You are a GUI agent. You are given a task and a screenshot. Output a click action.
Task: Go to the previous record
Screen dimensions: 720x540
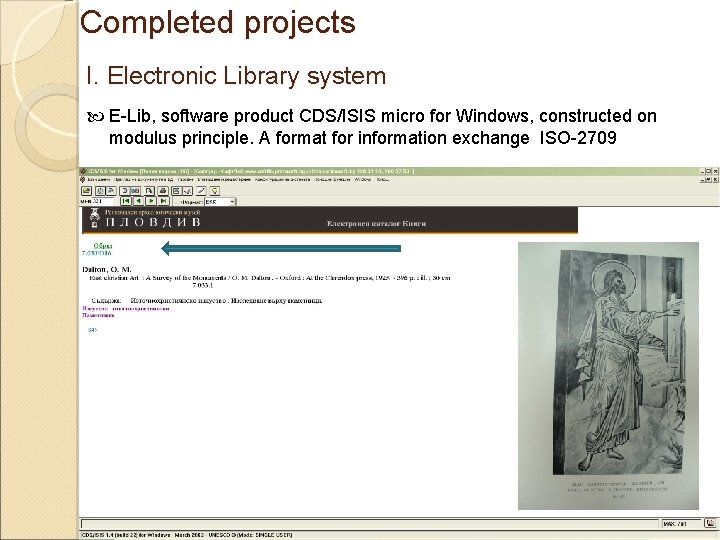click(x=138, y=201)
